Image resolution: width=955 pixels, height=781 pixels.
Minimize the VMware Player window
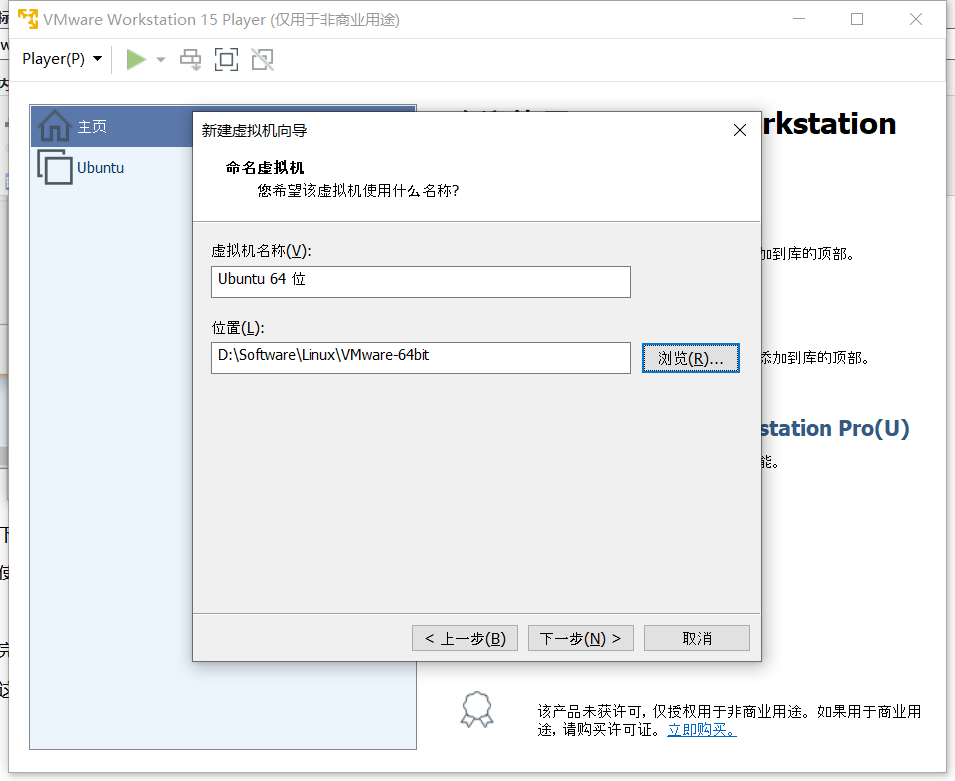coord(799,19)
